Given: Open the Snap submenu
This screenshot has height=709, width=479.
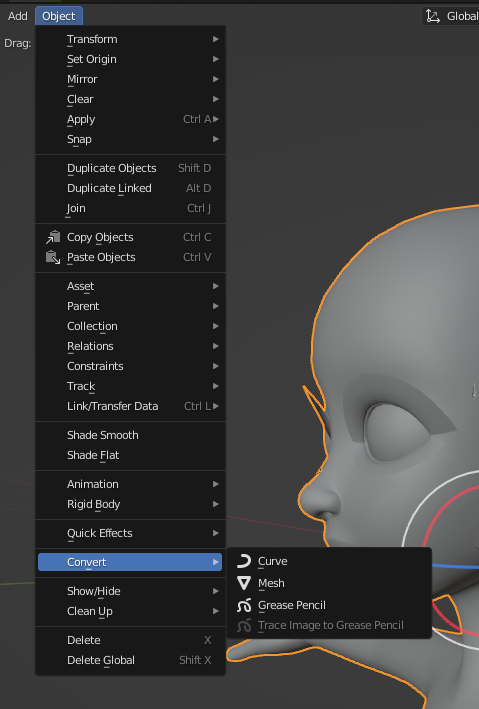Looking at the screenshot, I should 130,139.
